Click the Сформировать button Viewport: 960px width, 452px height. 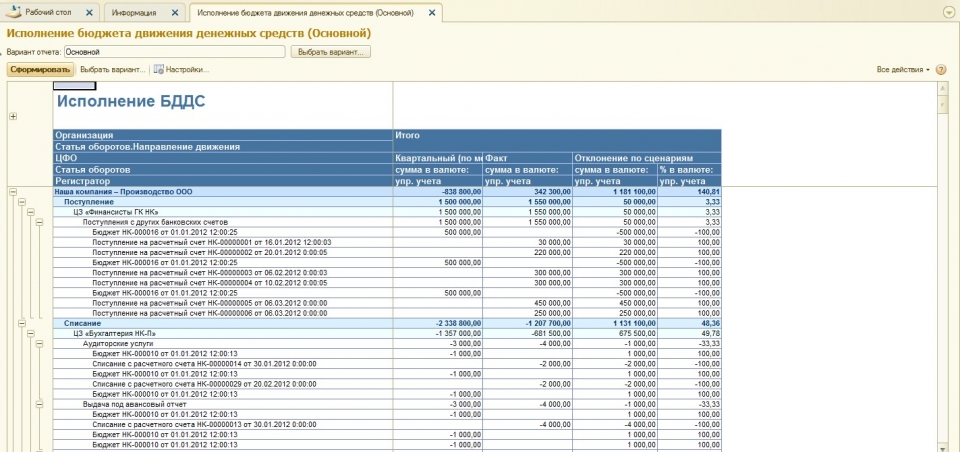pos(41,70)
